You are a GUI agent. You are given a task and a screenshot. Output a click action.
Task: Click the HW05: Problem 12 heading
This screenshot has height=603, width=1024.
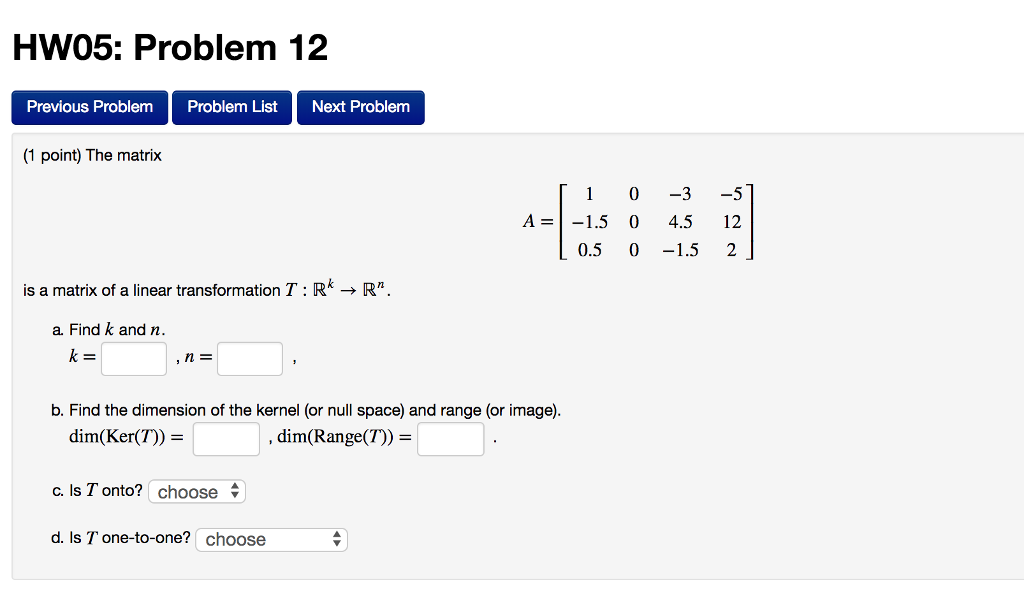point(168,47)
